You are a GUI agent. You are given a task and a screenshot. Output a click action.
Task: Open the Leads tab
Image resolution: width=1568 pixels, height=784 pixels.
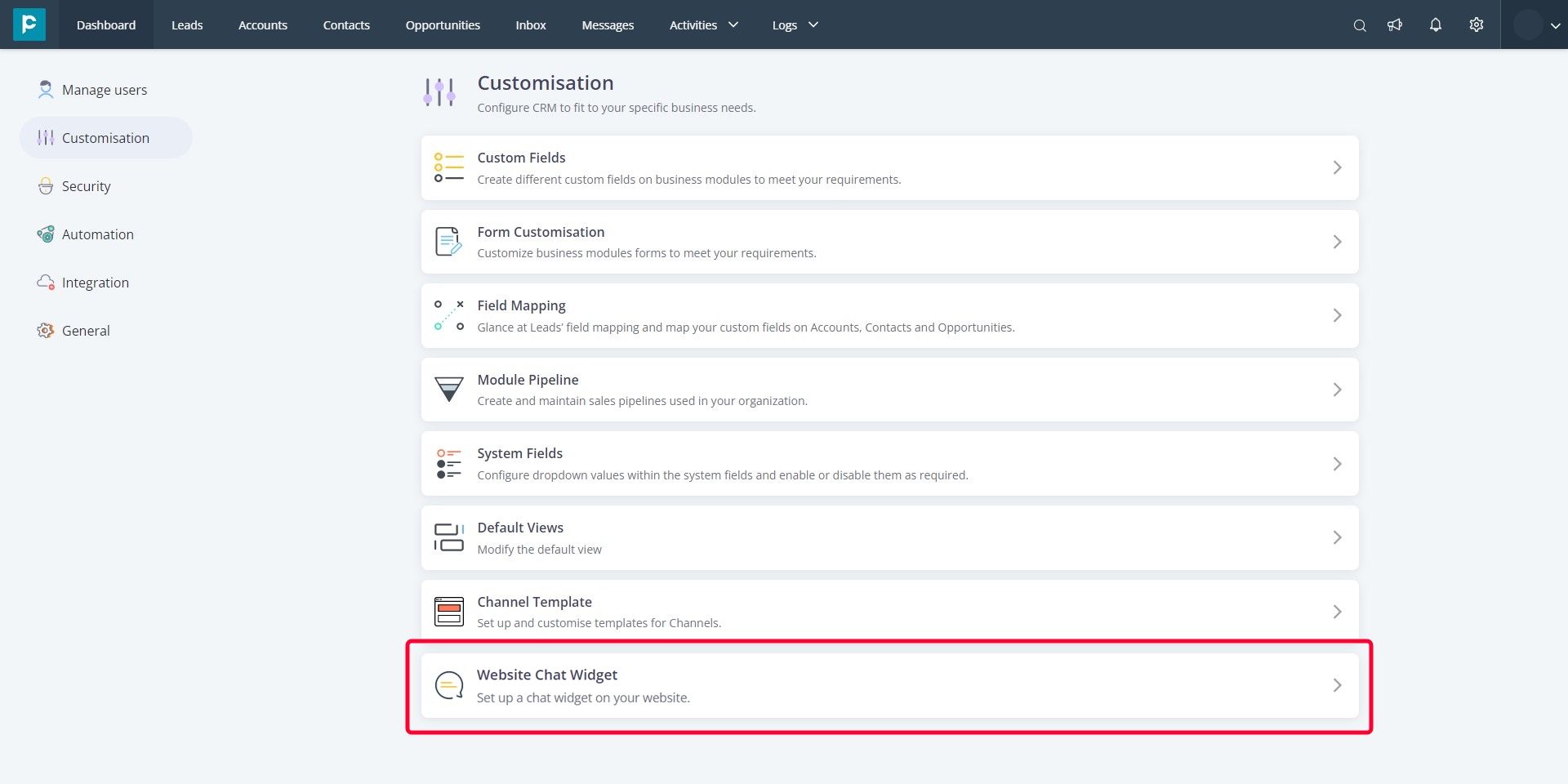[187, 25]
